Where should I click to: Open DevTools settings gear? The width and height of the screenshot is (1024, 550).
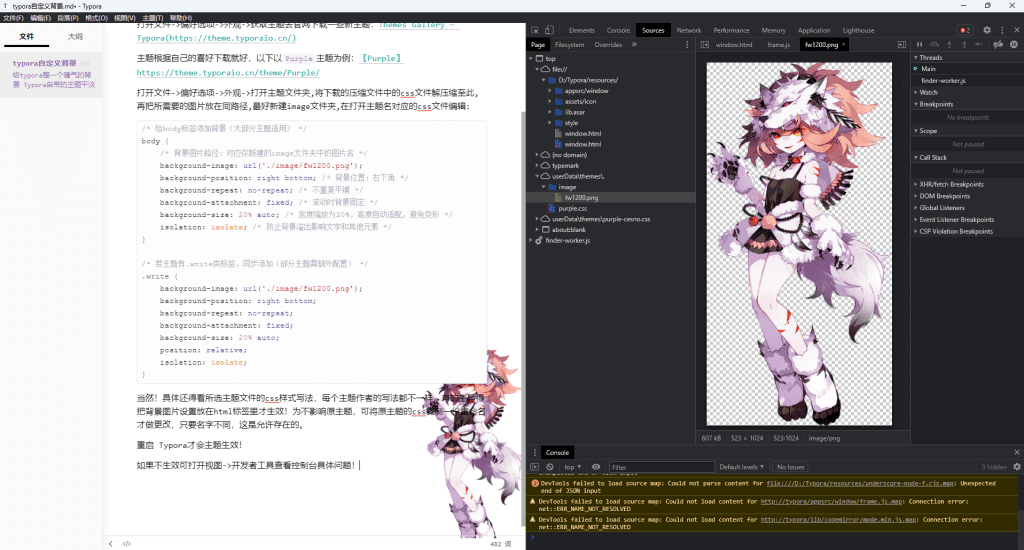point(987,31)
